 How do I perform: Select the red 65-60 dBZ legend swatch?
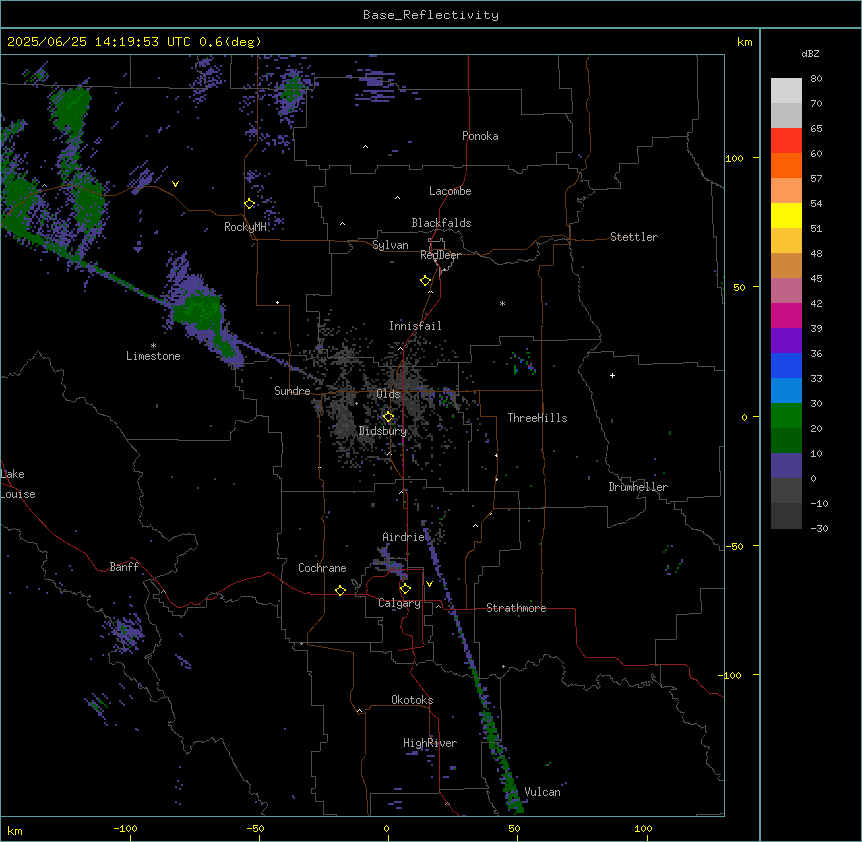coord(786,141)
